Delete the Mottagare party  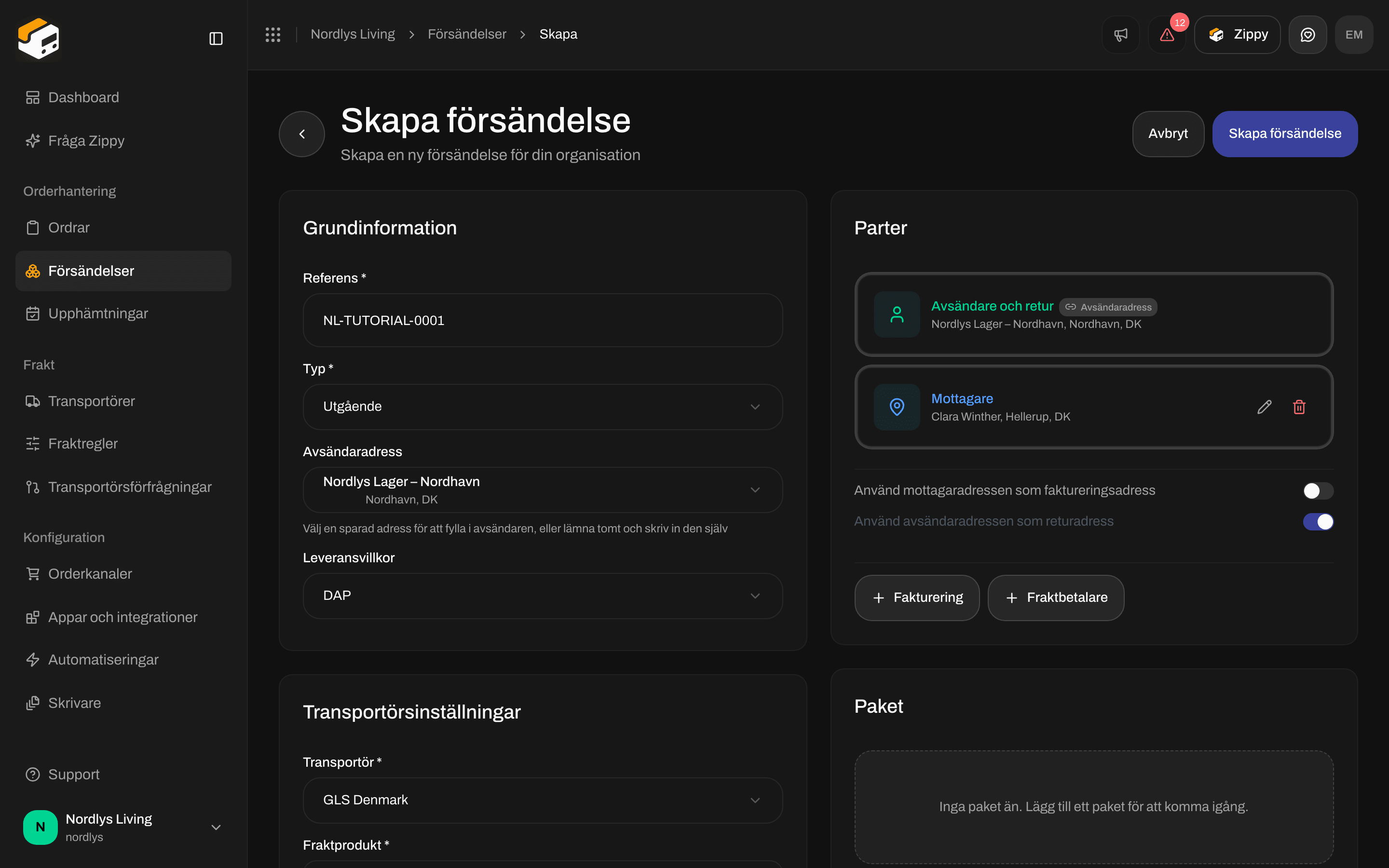[1299, 407]
